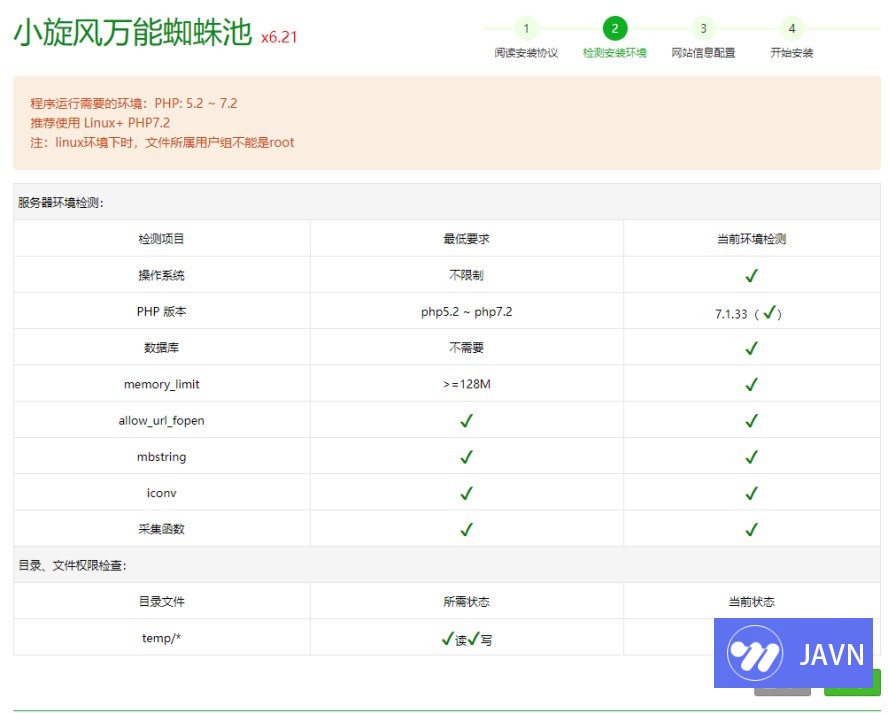Image resolution: width=888 pixels, height=713 pixels.
Task: Click the 当前环境检测 column header
Action: pyautogui.click(x=752, y=239)
